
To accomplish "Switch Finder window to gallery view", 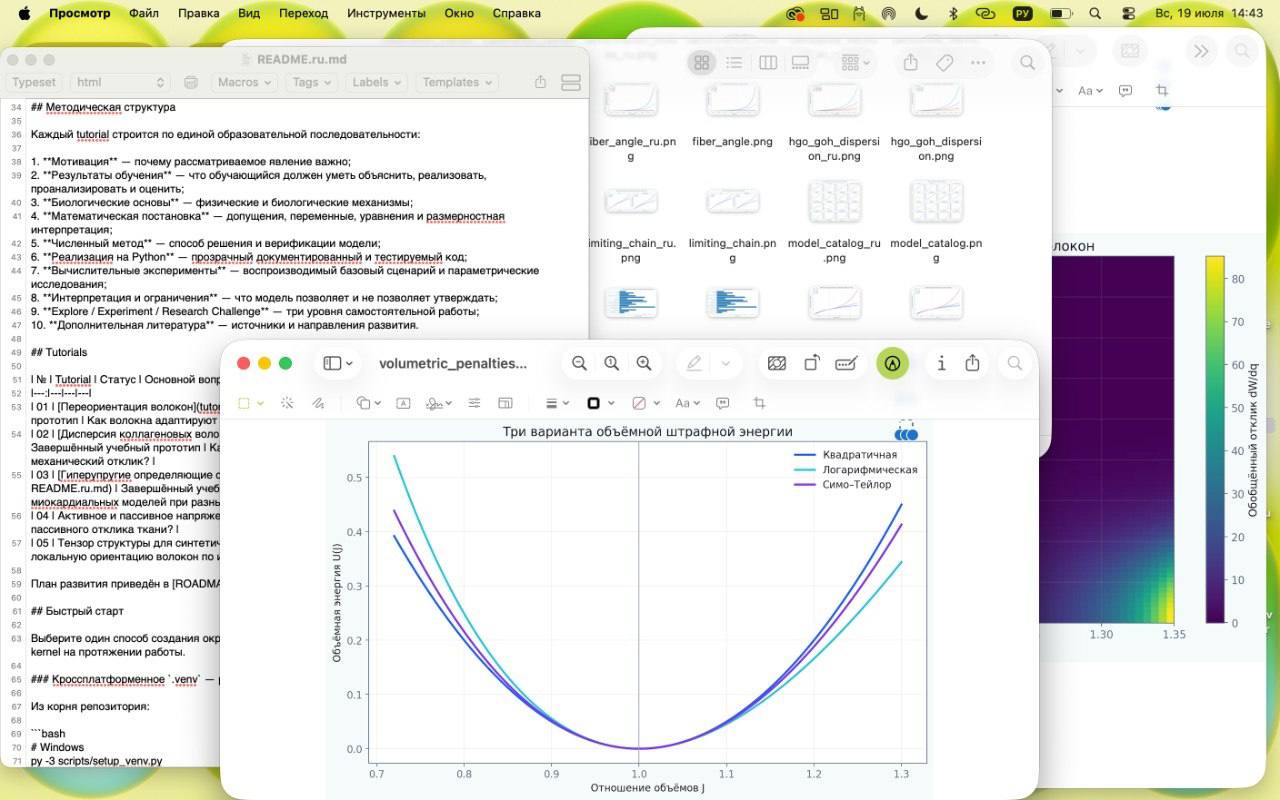I will tap(800, 62).
